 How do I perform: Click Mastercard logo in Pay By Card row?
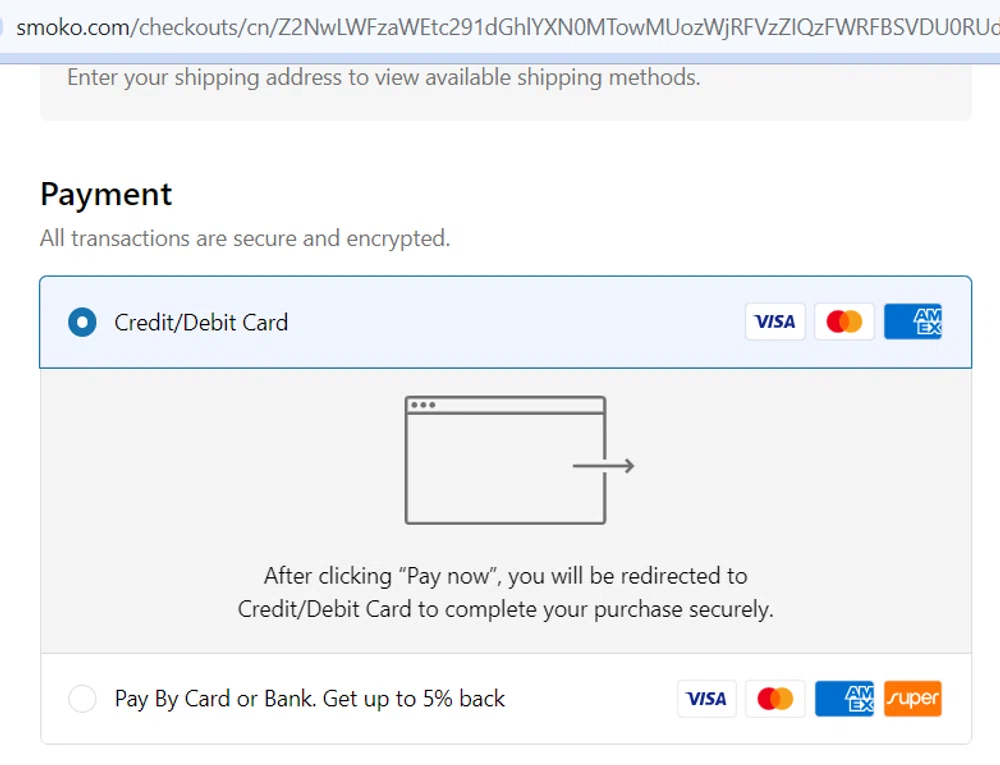[775, 699]
